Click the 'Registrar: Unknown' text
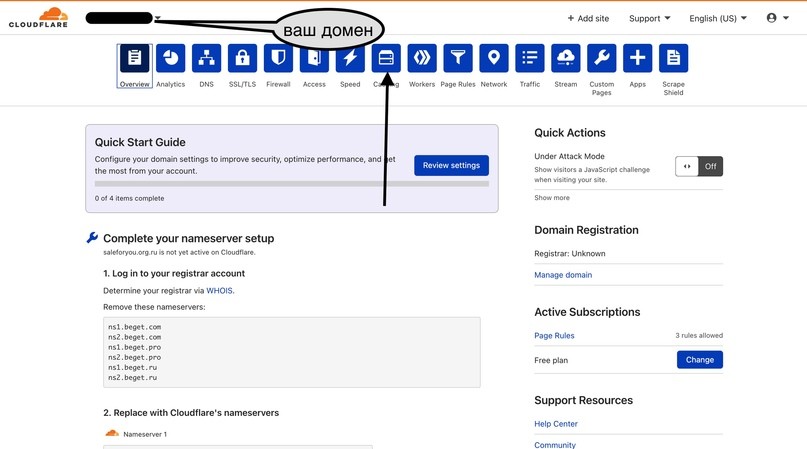 (x=570, y=253)
